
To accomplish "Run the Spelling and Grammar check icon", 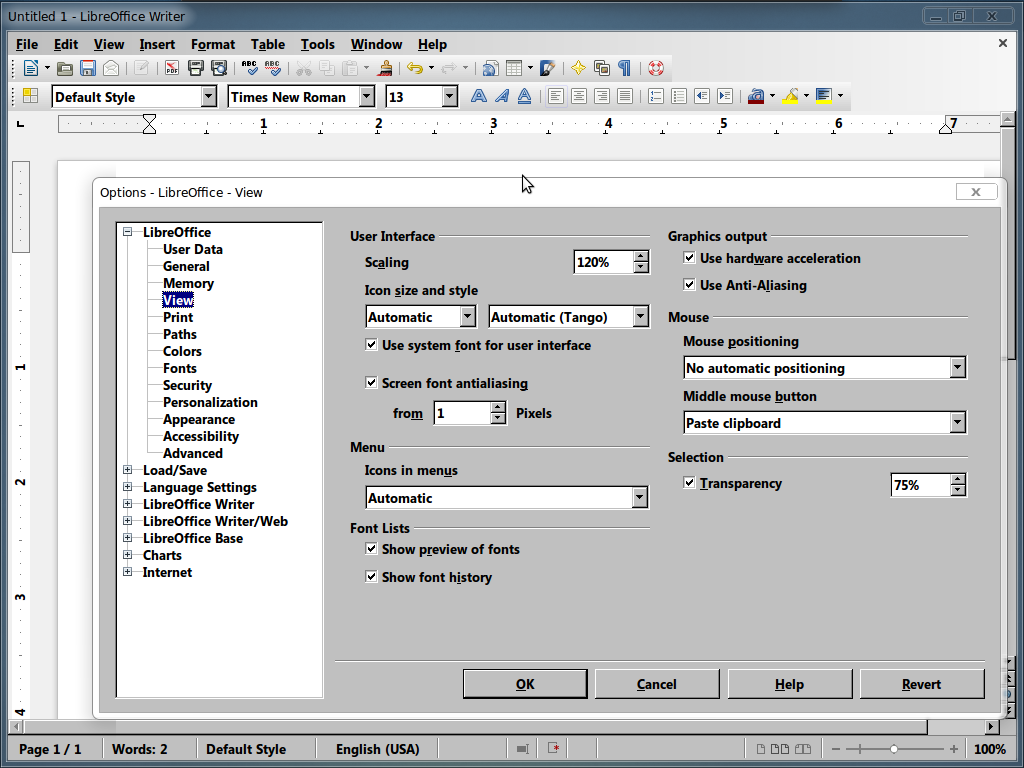I will pos(249,68).
